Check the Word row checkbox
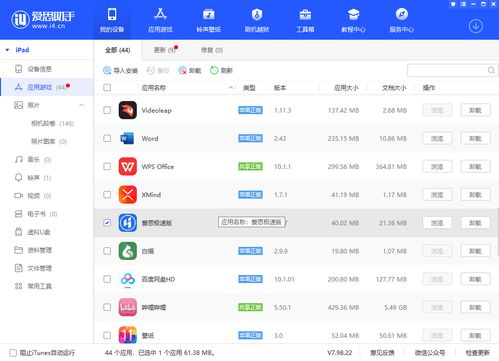This screenshot has width=499, height=361. [107, 138]
